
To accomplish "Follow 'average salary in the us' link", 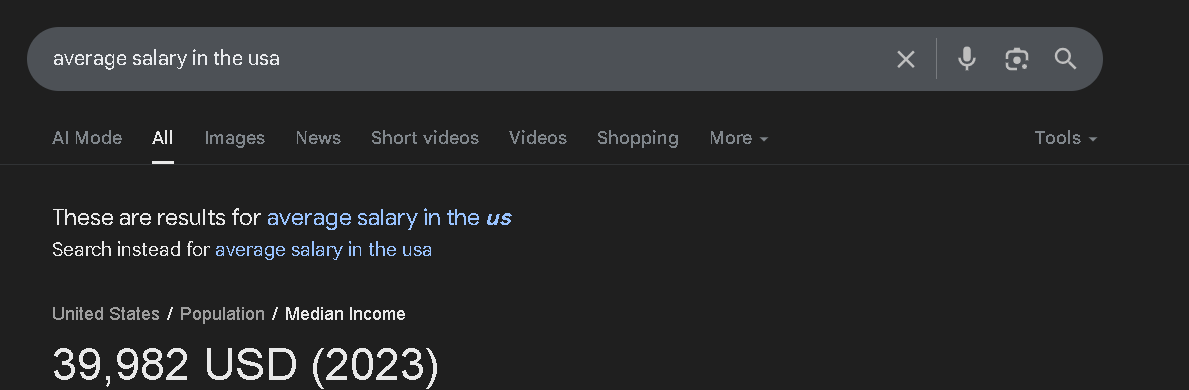I will coord(389,218).
